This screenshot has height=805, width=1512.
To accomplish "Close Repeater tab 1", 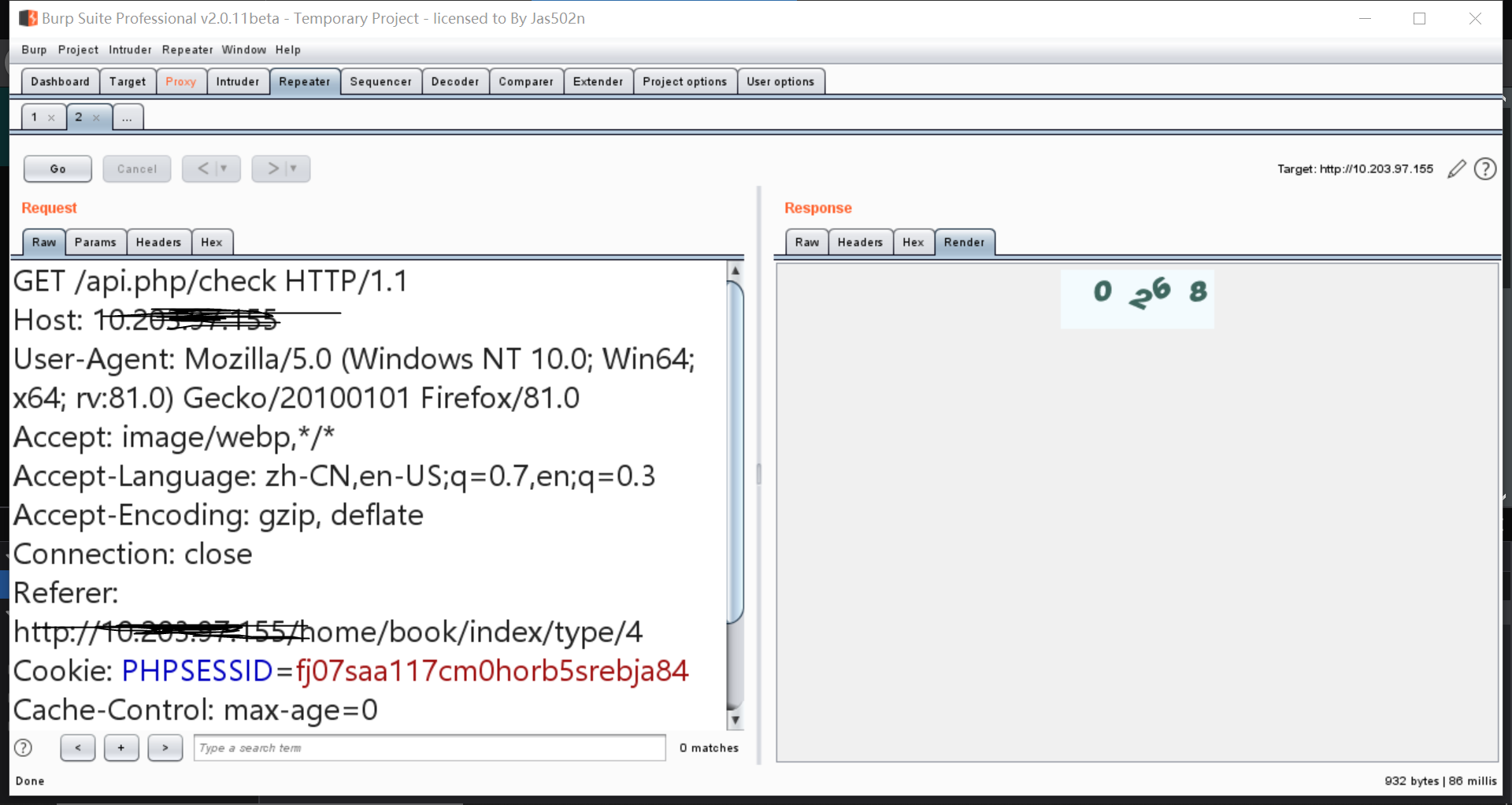I will (51, 117).
